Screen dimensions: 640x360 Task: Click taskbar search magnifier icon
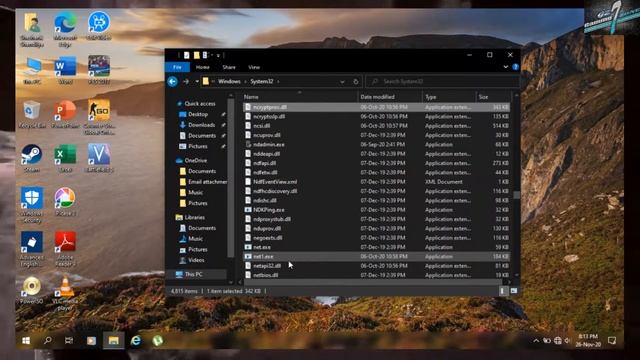pyautogui.click(x=48, y=340)
